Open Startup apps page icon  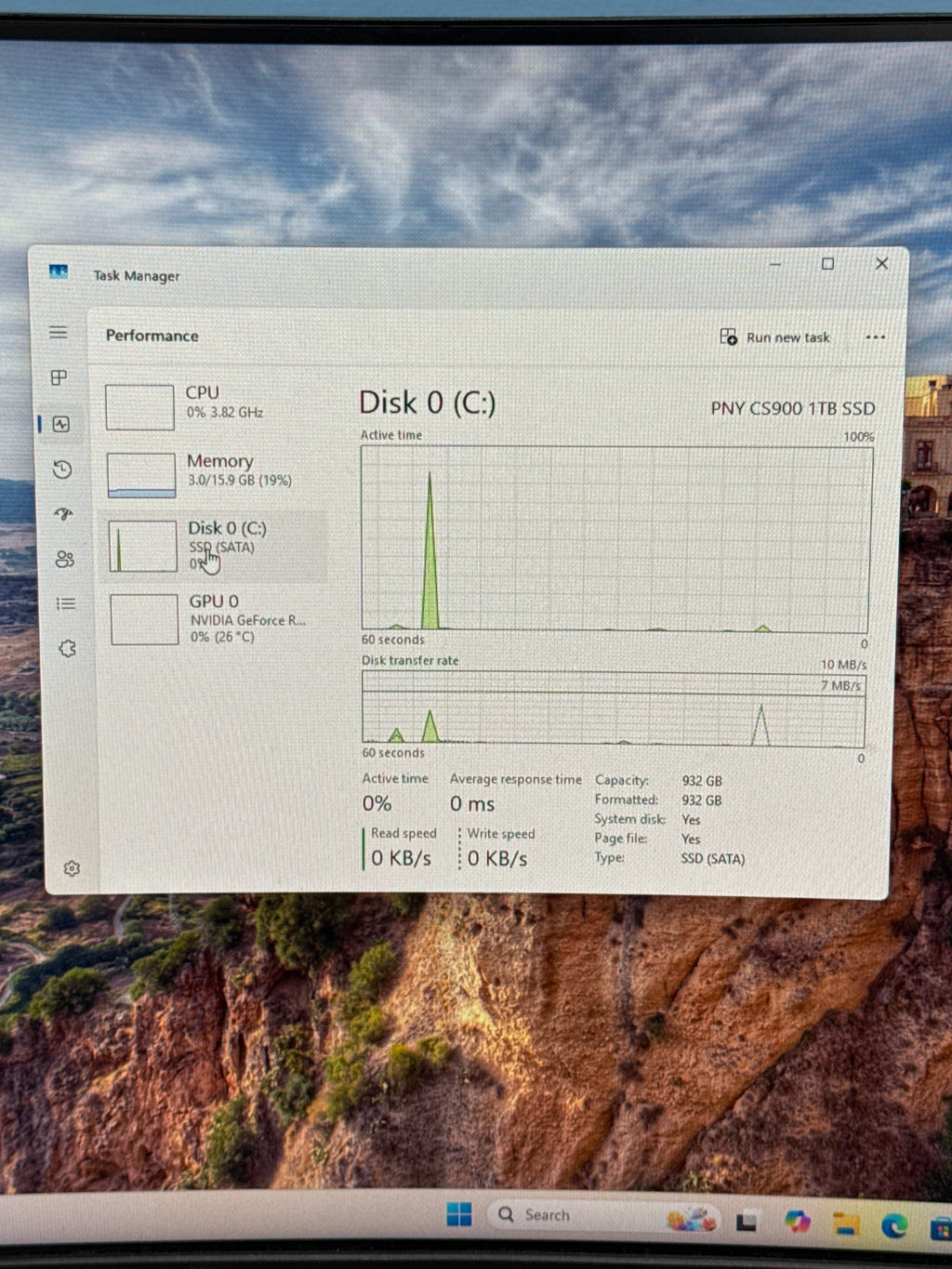tap(63, 513)
